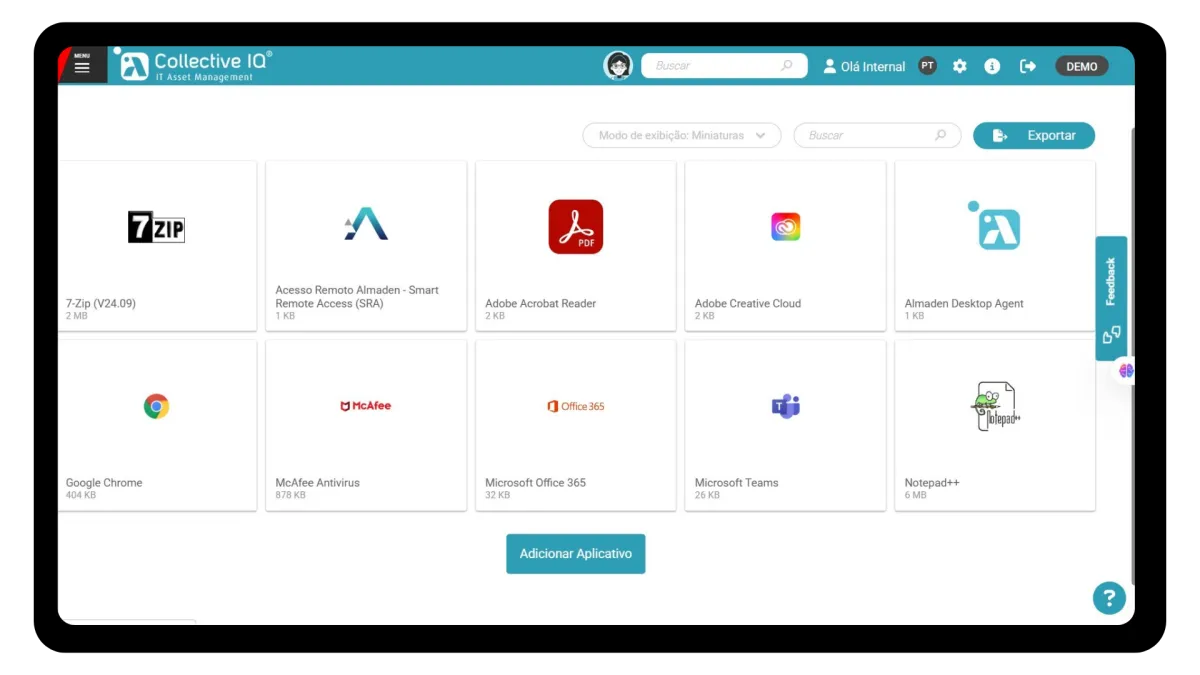
Task: Click the logout arrow icon
Action: pos(1027,66)
